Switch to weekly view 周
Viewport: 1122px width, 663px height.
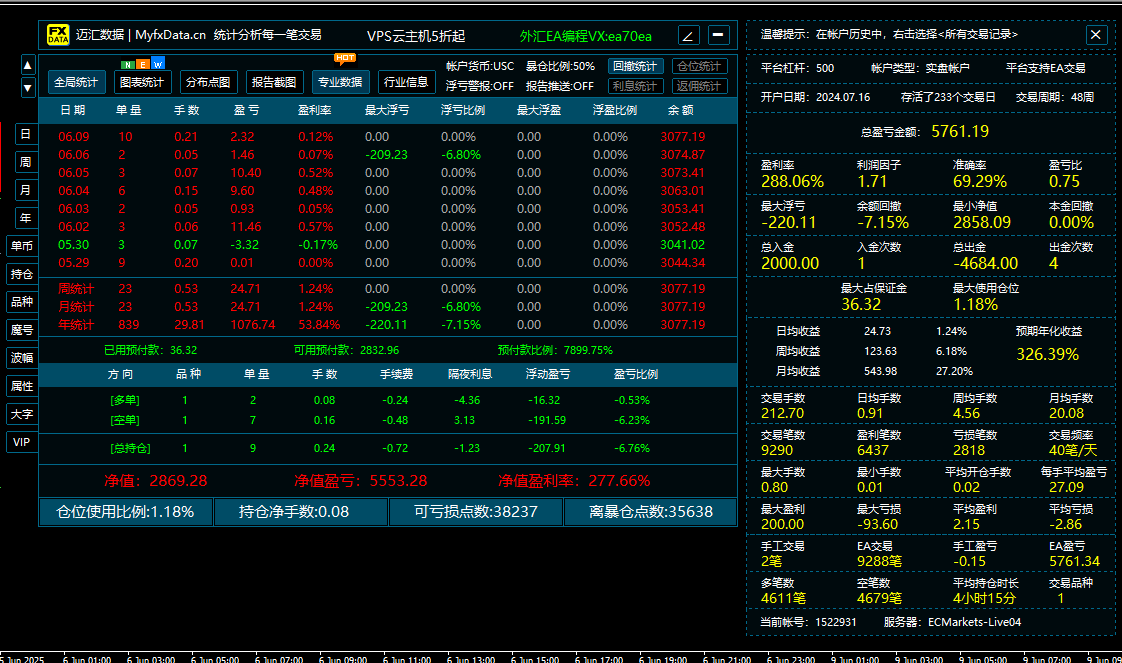point(26,162)
